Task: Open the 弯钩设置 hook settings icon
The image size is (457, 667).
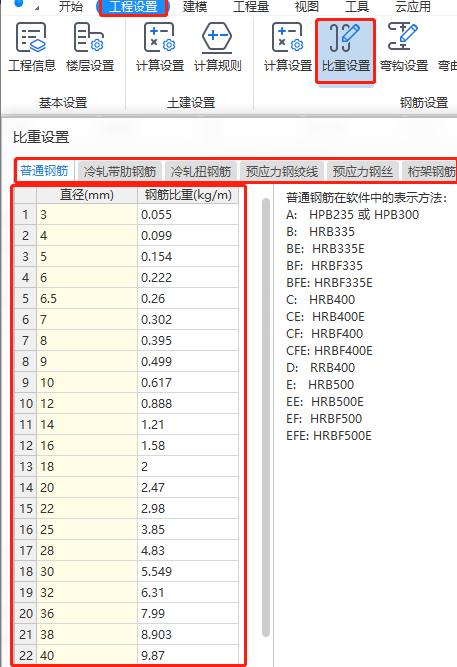Action: click(403, 48)
